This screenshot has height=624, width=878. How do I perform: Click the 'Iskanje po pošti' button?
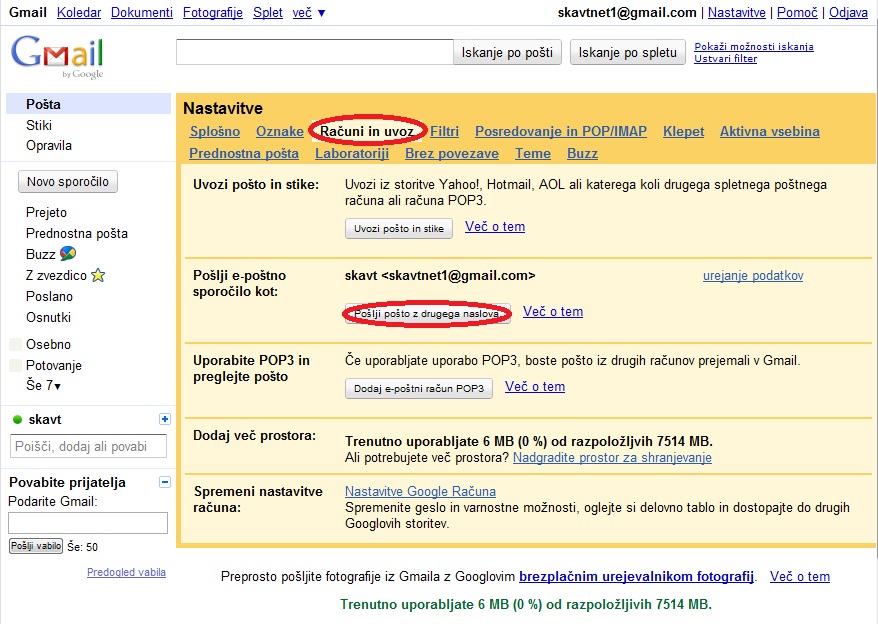pos(507,53)
